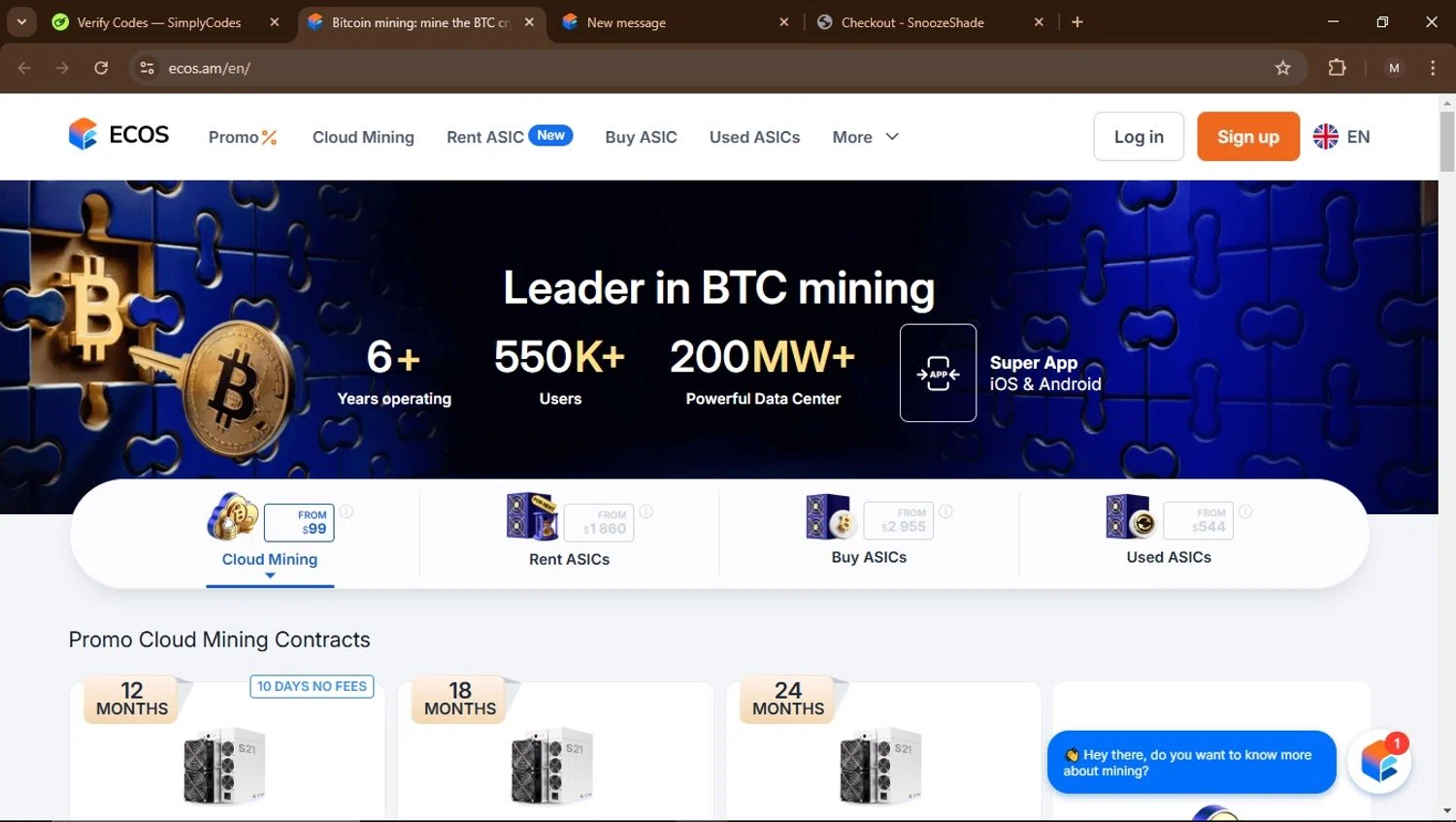Expand the More navigation dropdown
Viewport: 1456px width, 822px height.
click(x=866, y=137)
